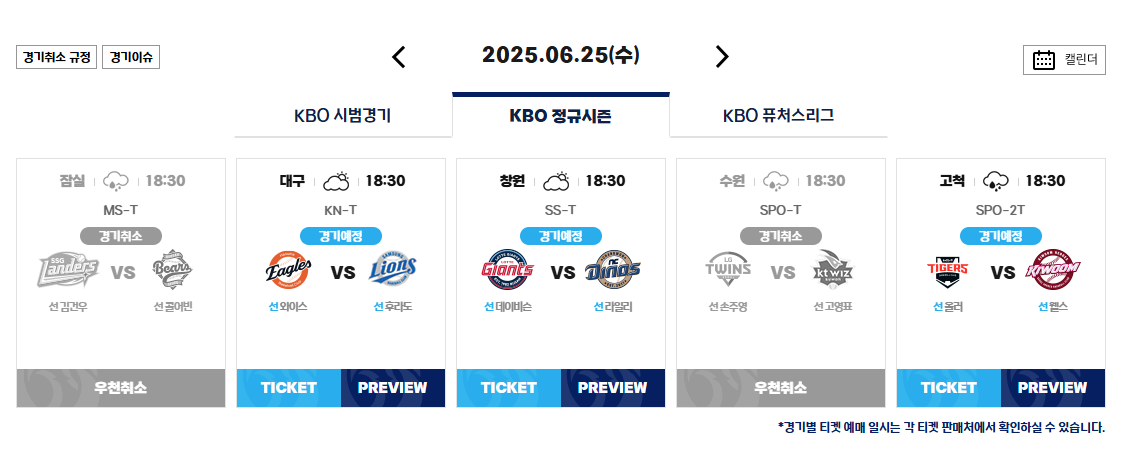Screen dimensions: 1122x455
Task: Click the 2025.06.25(수) date heading
Action: (x=561, y=55)
